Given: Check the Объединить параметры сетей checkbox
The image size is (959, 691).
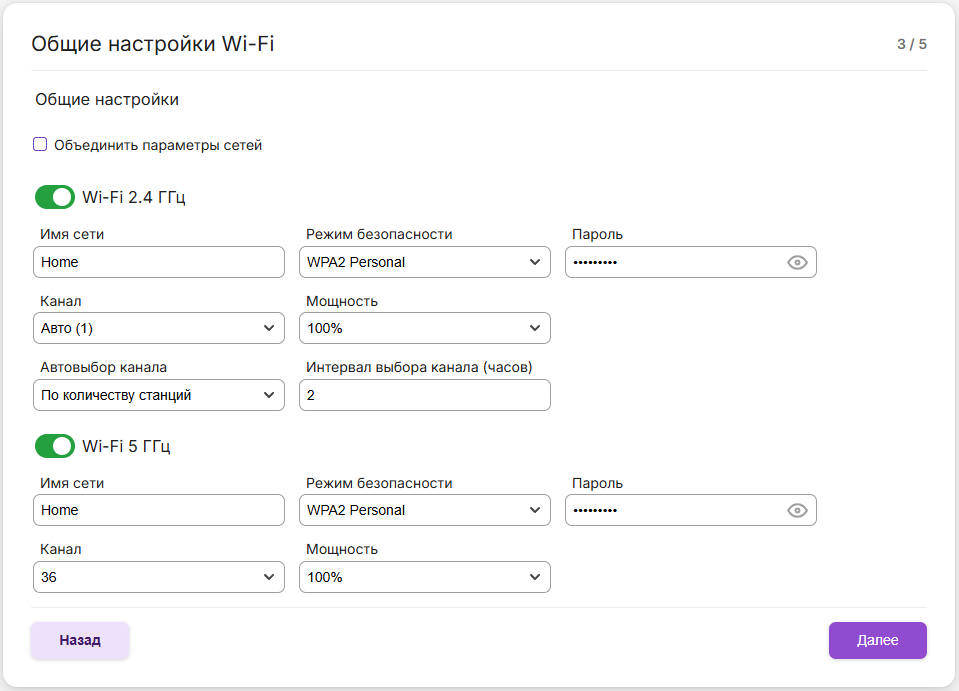Looking at the screenshot, I should (x=40, y=145).
